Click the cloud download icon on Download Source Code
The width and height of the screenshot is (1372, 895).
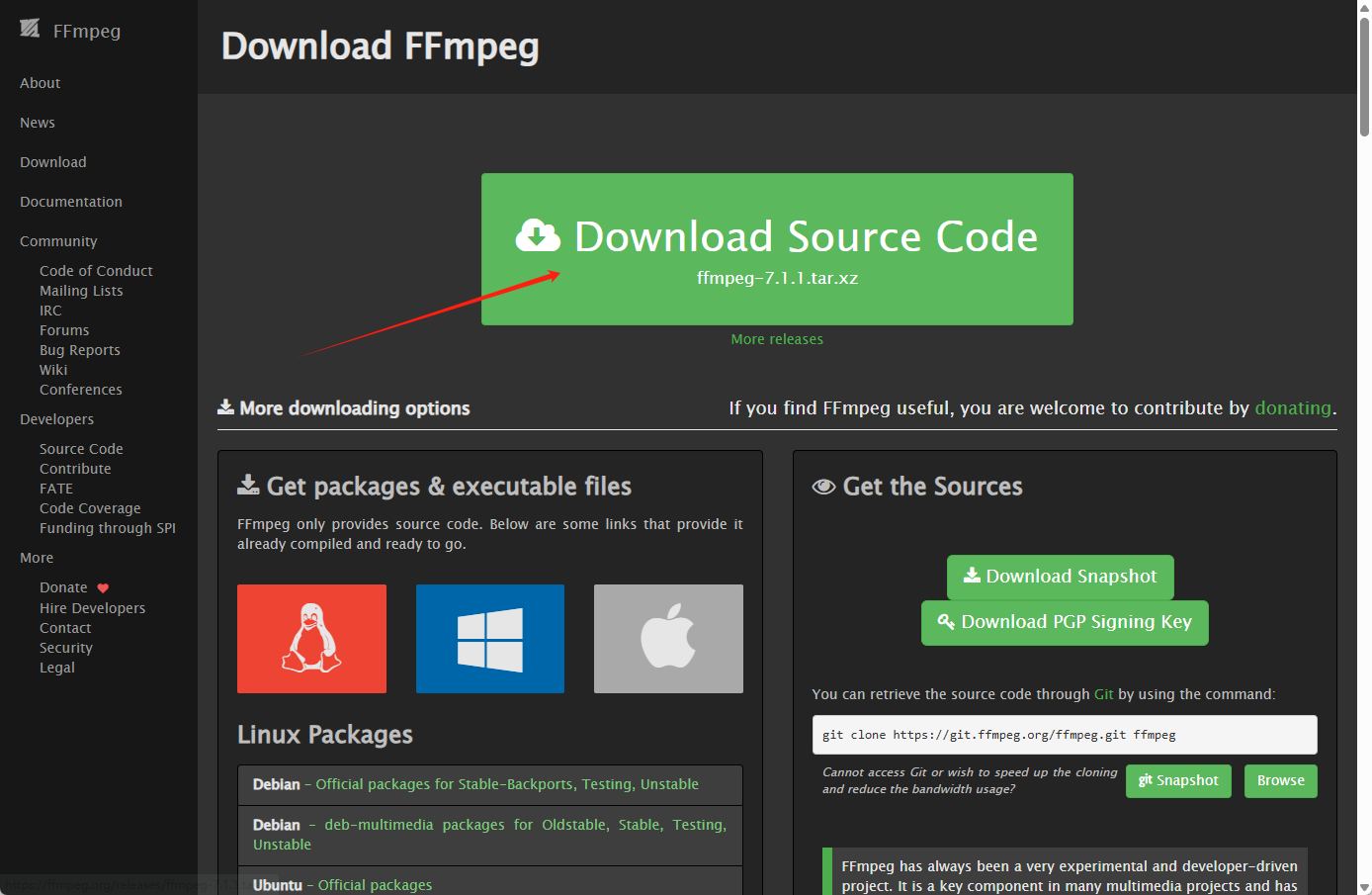[538, 236]
